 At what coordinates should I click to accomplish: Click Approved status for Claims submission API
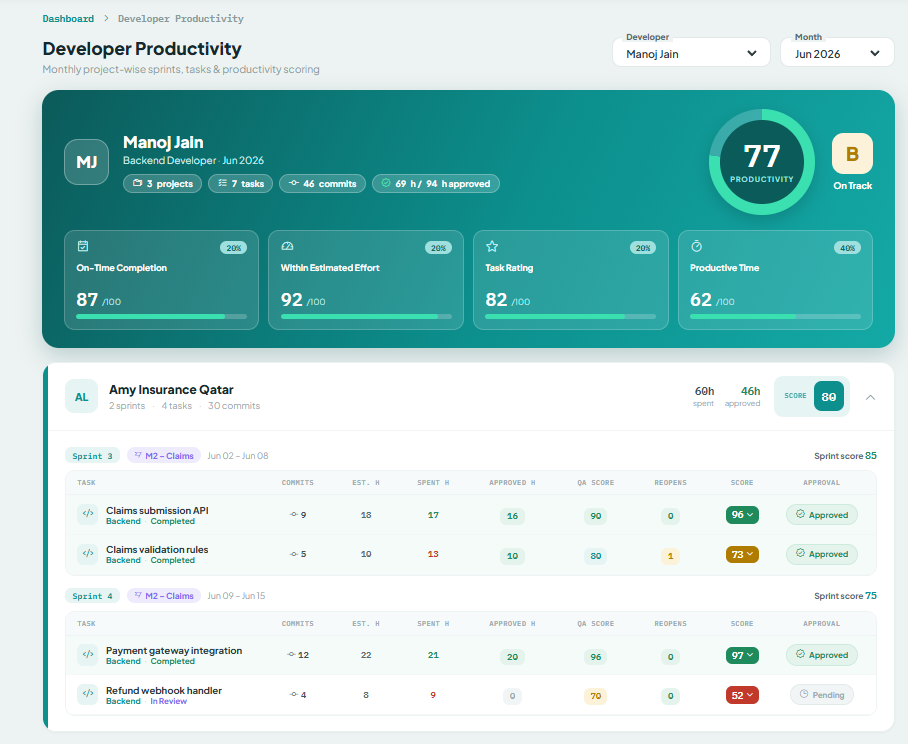tap(822, 515)
